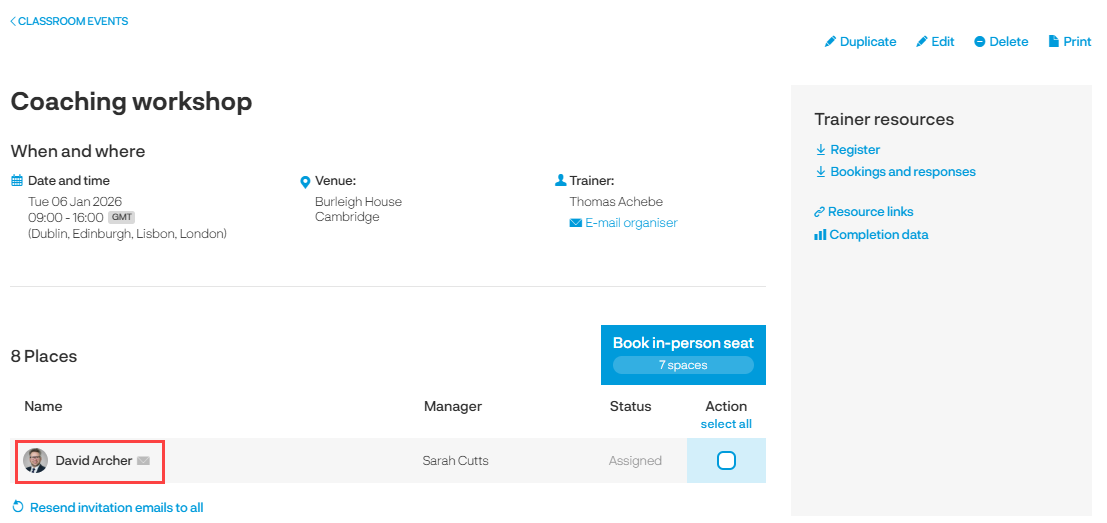Click the Status column header
The width and height of the screenshot is (1107, 523).
click(x=630, y=406)
